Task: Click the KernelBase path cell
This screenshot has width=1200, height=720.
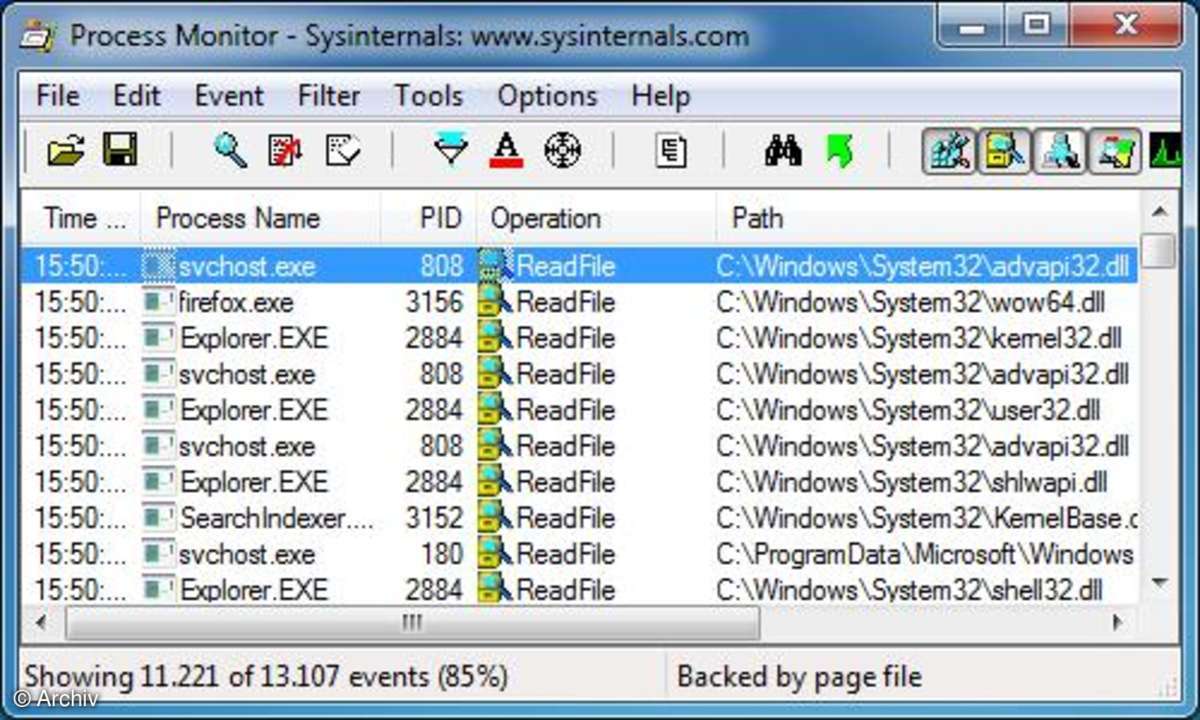Action: 928,518
